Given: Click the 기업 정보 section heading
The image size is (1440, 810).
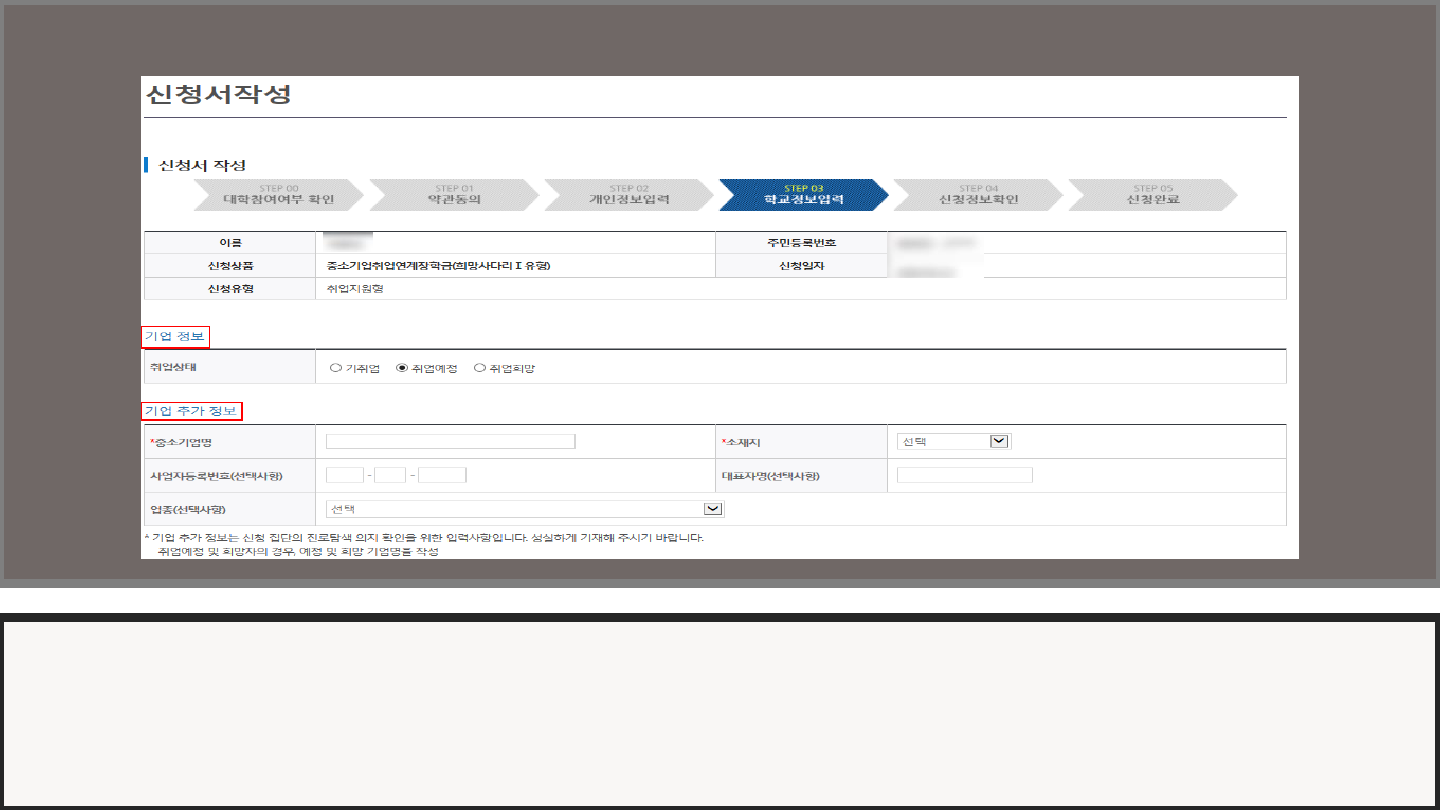Looking at the screenshot, I should pos(175,337).
